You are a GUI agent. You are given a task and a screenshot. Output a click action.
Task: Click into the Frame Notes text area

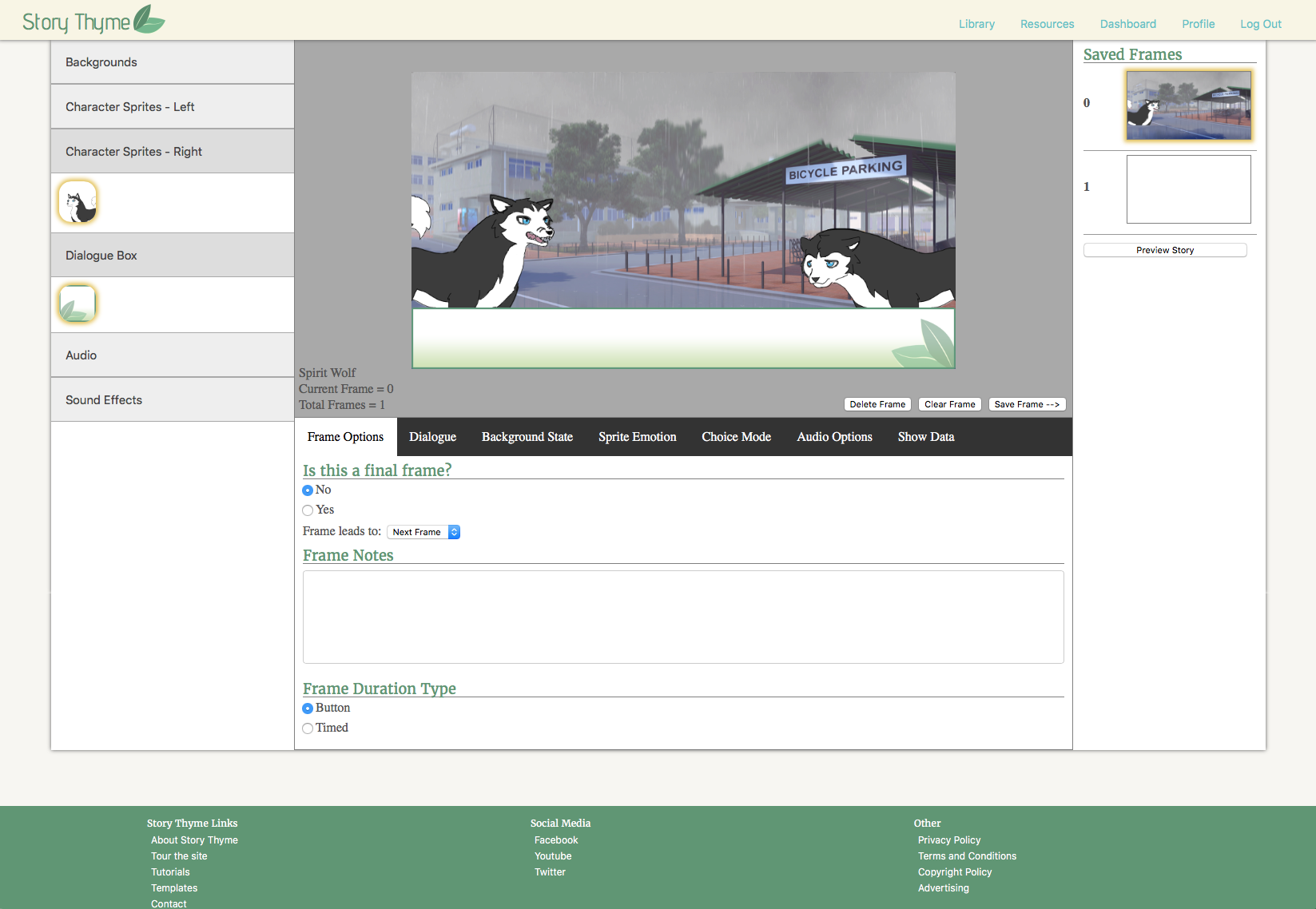pos(683,617)
